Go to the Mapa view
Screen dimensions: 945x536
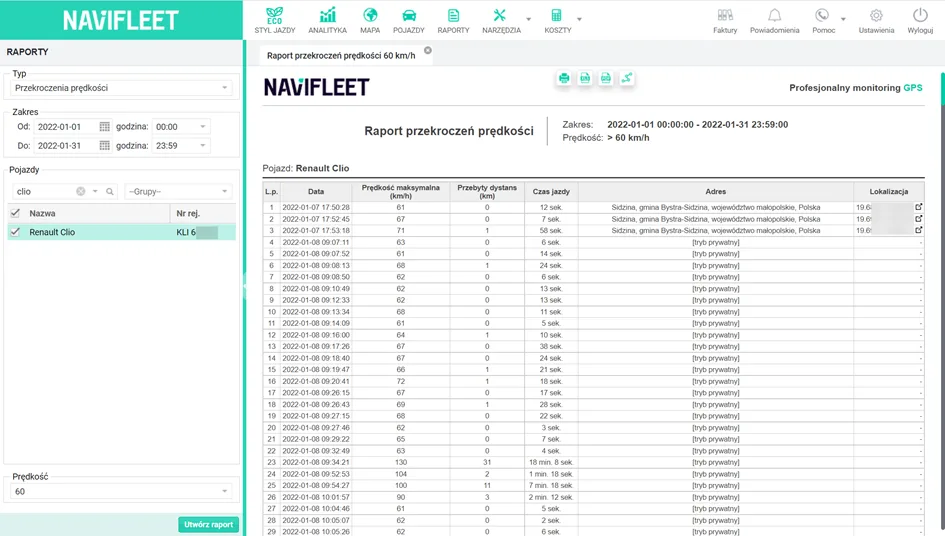370,20
